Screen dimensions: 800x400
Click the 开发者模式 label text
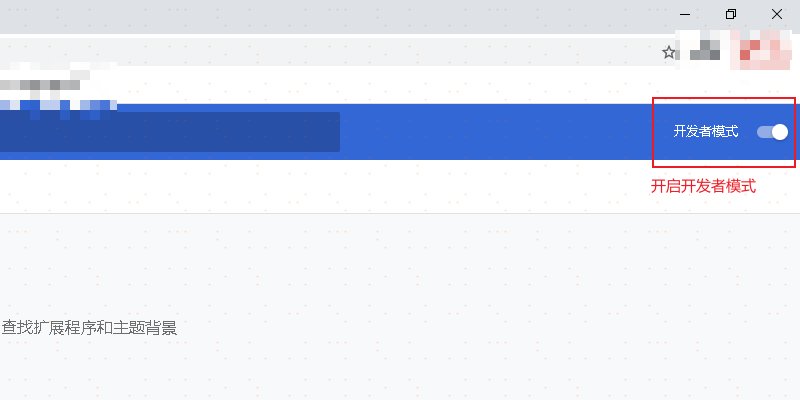tap(705, 132)
